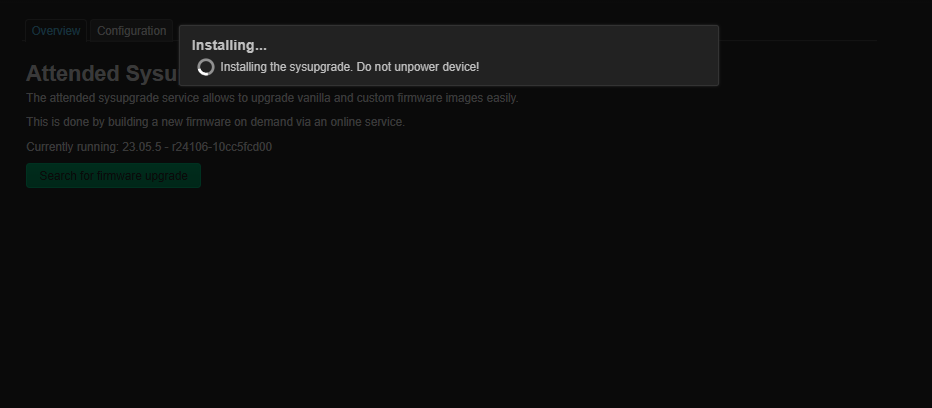Switch to the Overview tab
932x408 pixels.
(x=56, y=31)
